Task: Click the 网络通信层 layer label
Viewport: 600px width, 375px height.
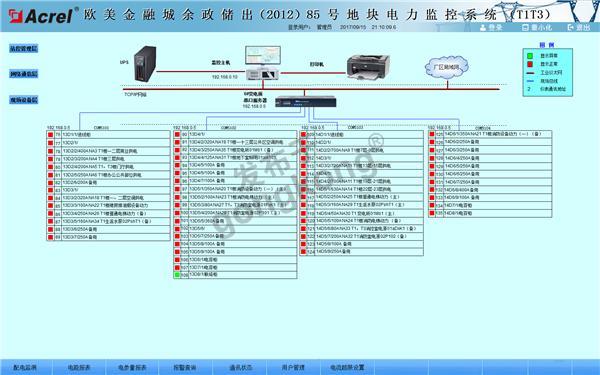Action: [24, 74]
